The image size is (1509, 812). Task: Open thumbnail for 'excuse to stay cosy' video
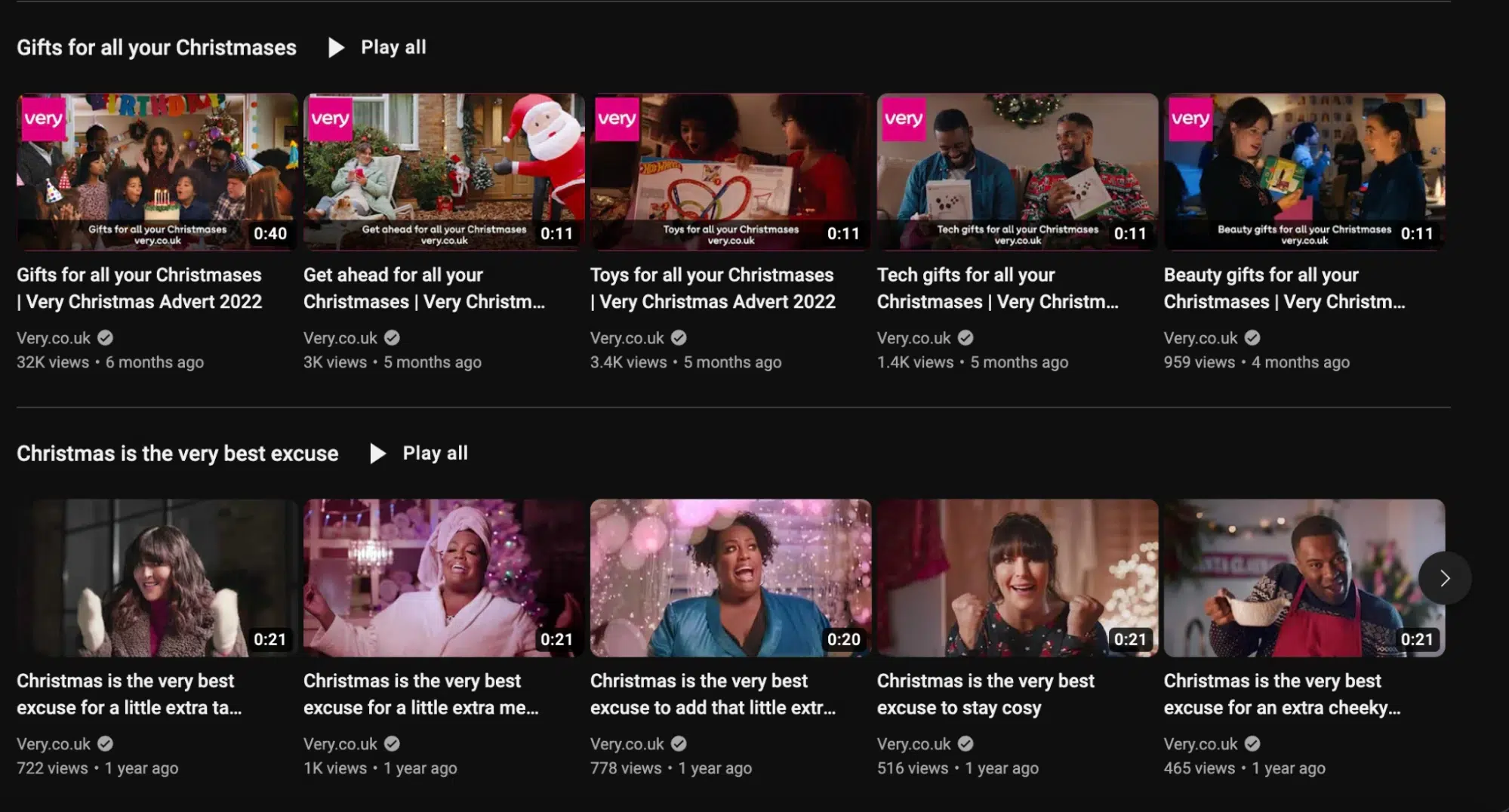coord(1018,578)
